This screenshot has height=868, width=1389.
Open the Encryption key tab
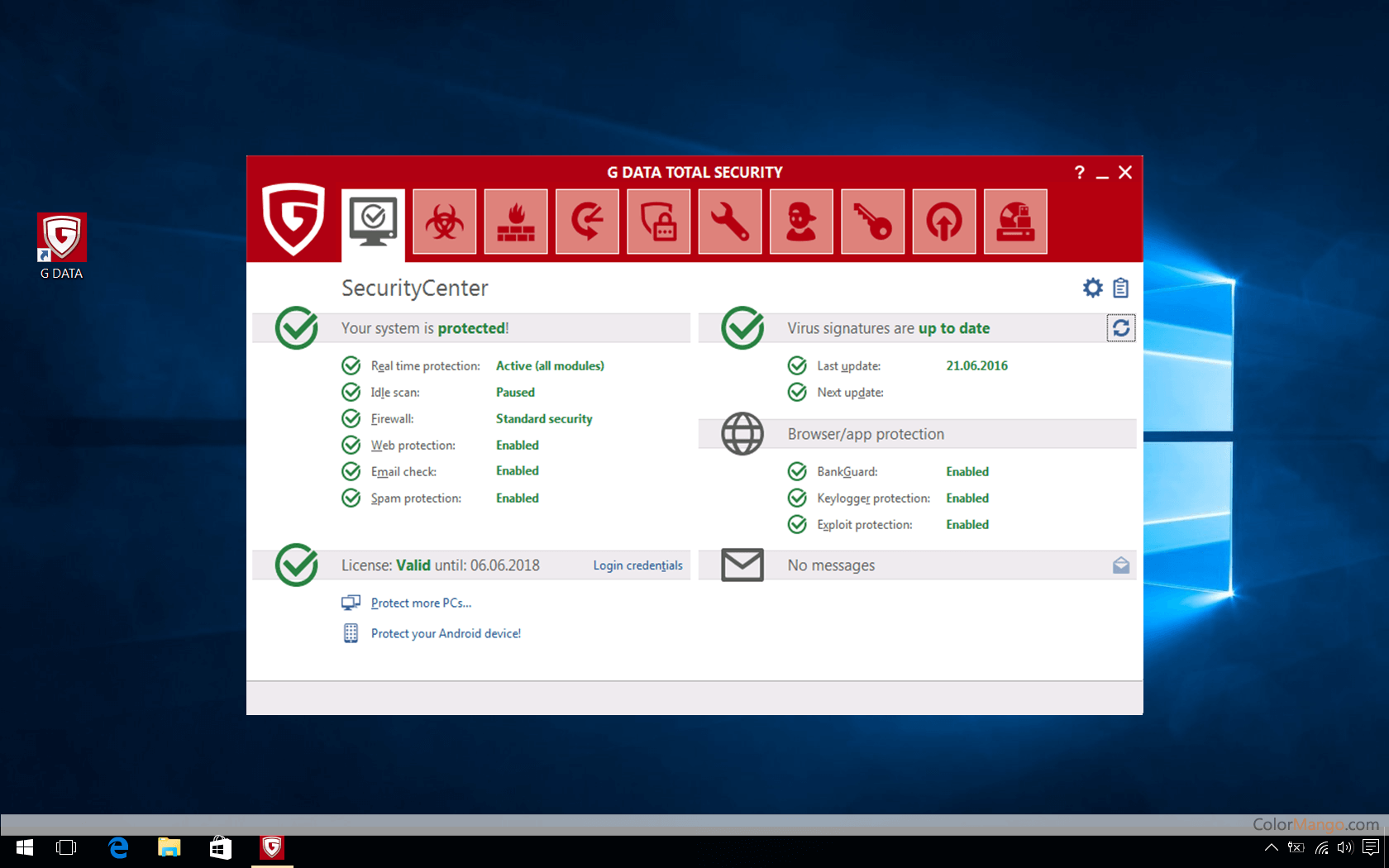(x=872, y=222)
